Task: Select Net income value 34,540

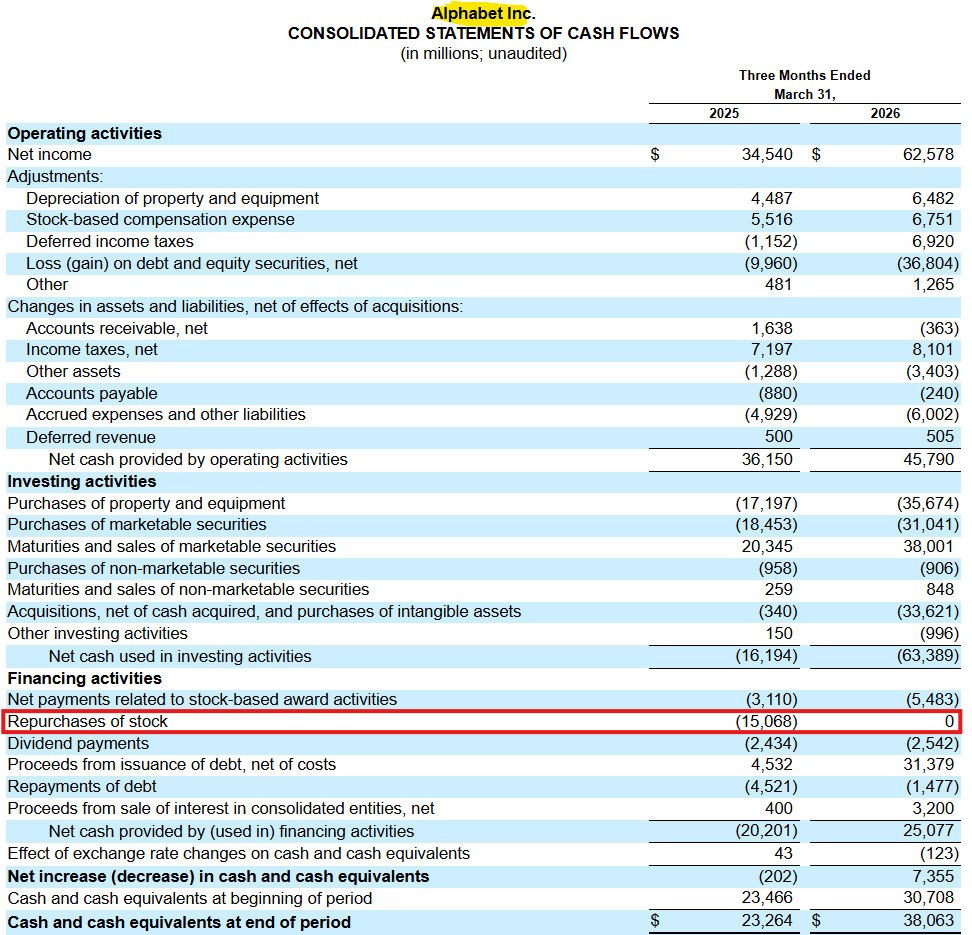Action: [767, 154]
